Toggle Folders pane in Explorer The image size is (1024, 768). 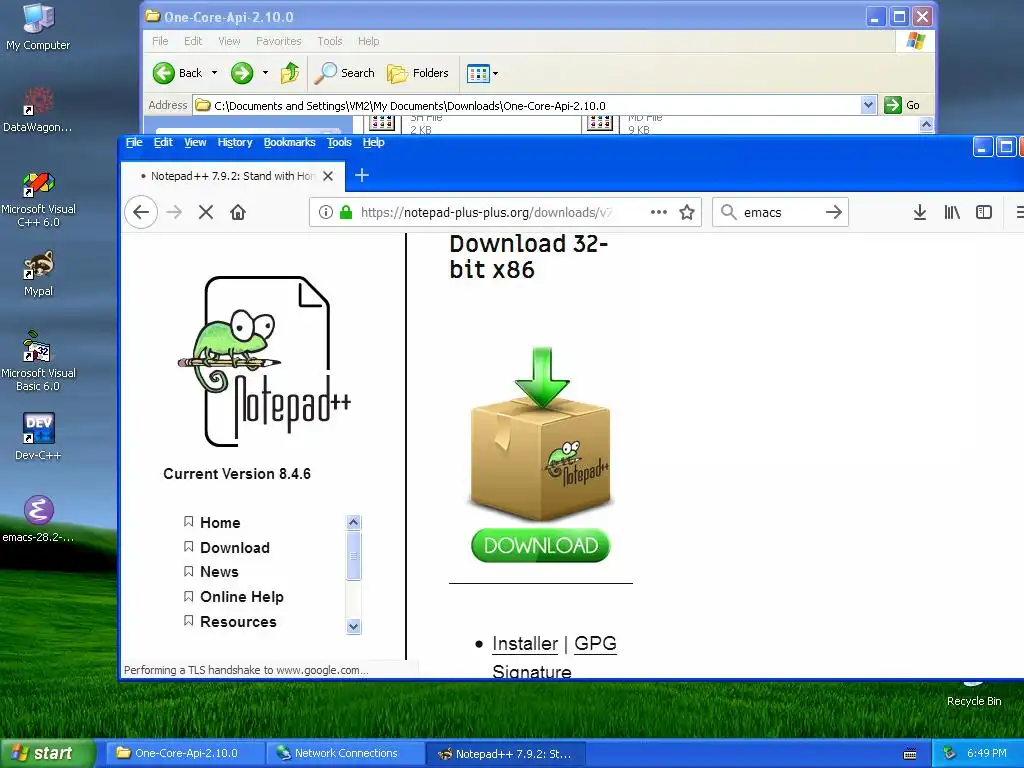coord(418,73)
